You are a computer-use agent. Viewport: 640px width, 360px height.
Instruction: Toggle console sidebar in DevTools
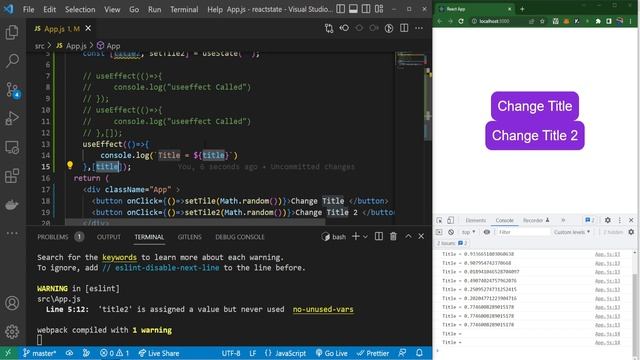pyautogui.click(x=439, y=232)
